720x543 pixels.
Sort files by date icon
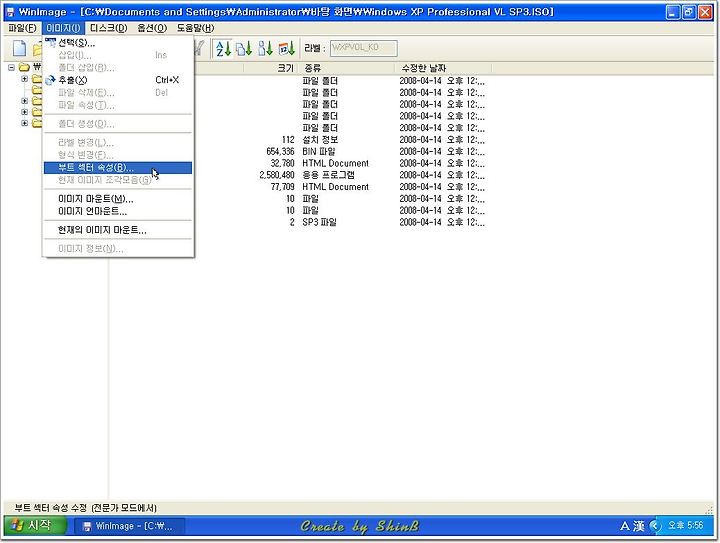click(x=287, y=48)
